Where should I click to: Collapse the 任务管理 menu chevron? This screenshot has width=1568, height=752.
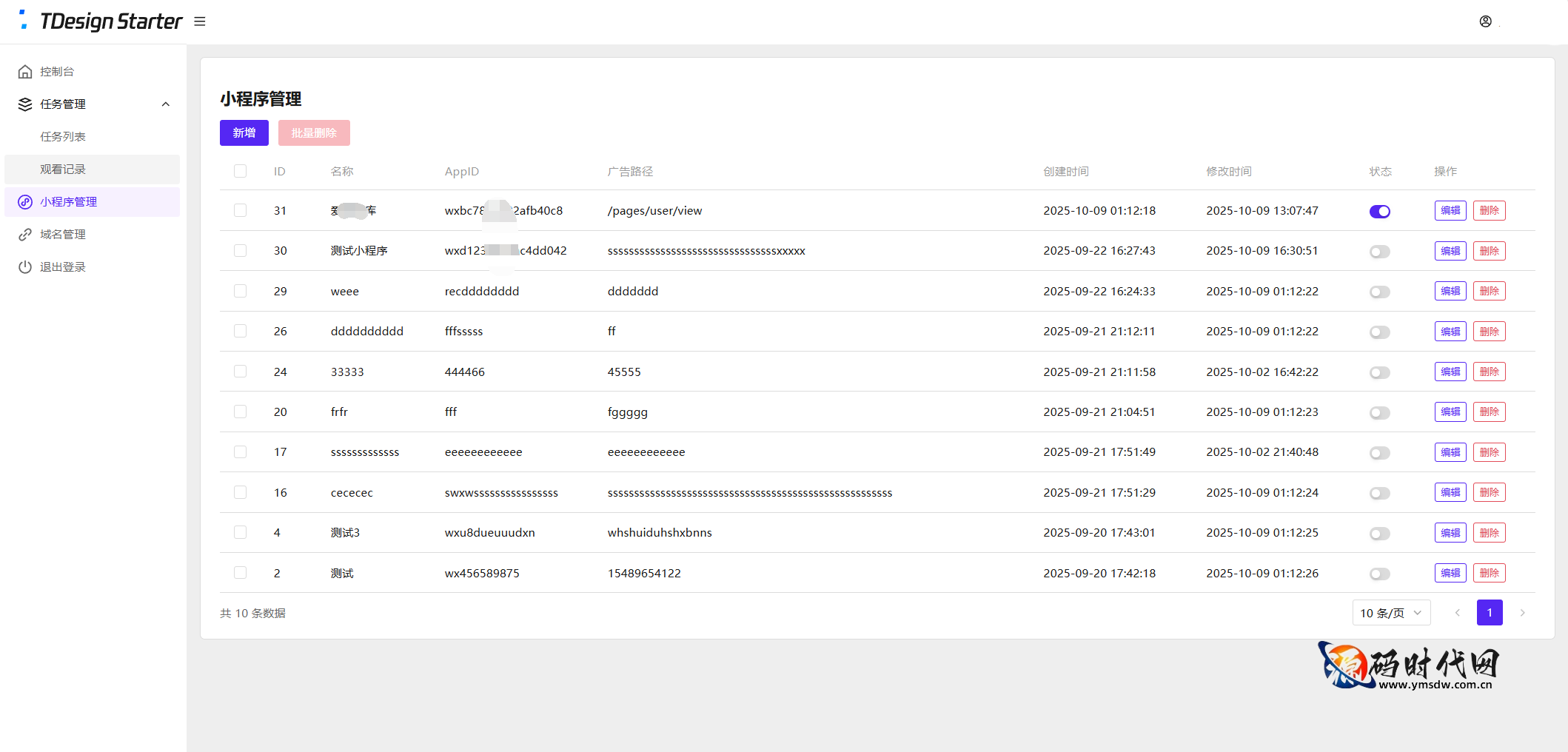pos(166,104)
